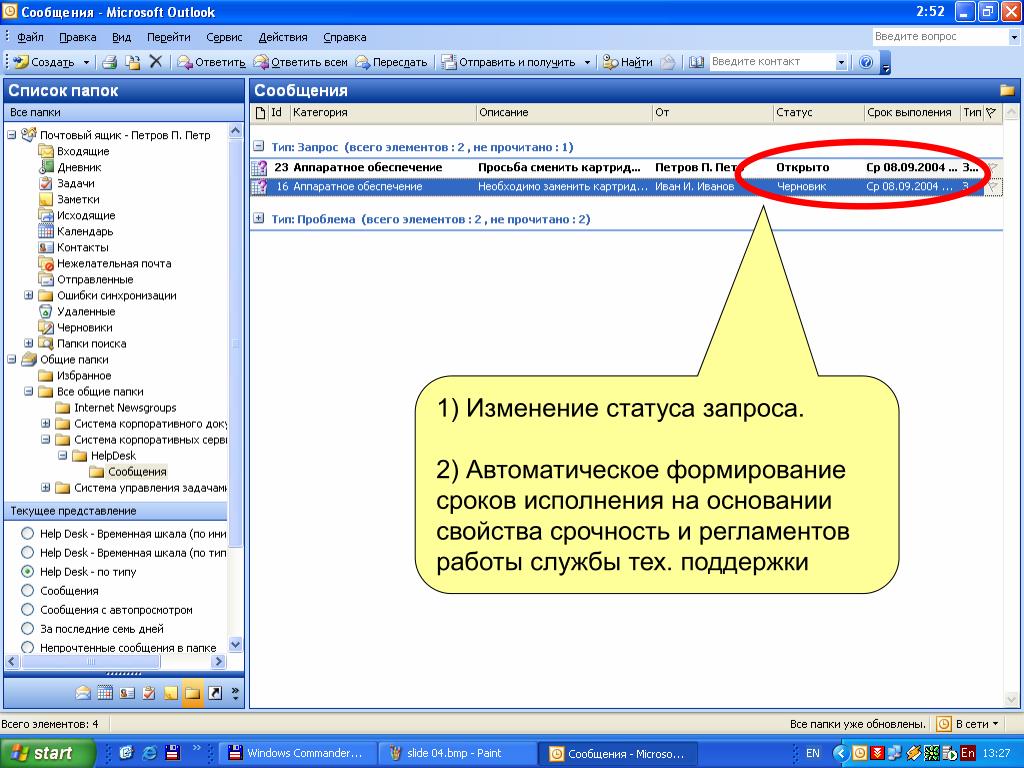The image size is (1024, 768).
Task: Open Tasks view icon in bottom navigation bar
Action: tap(149, 693)
